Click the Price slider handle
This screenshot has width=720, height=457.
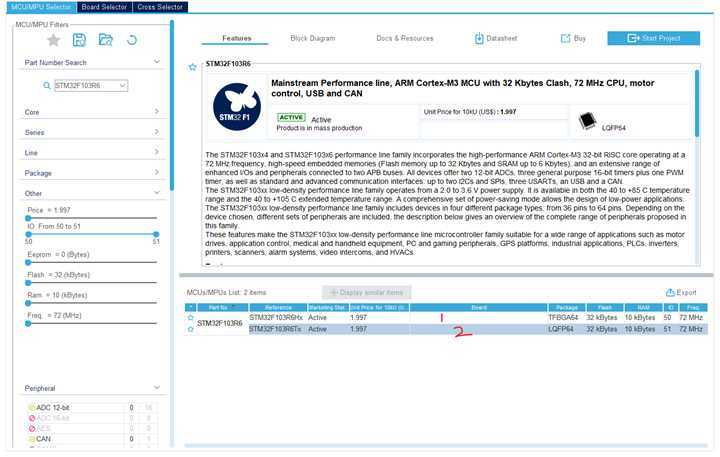pyautogui.click(x=28, y=218)
